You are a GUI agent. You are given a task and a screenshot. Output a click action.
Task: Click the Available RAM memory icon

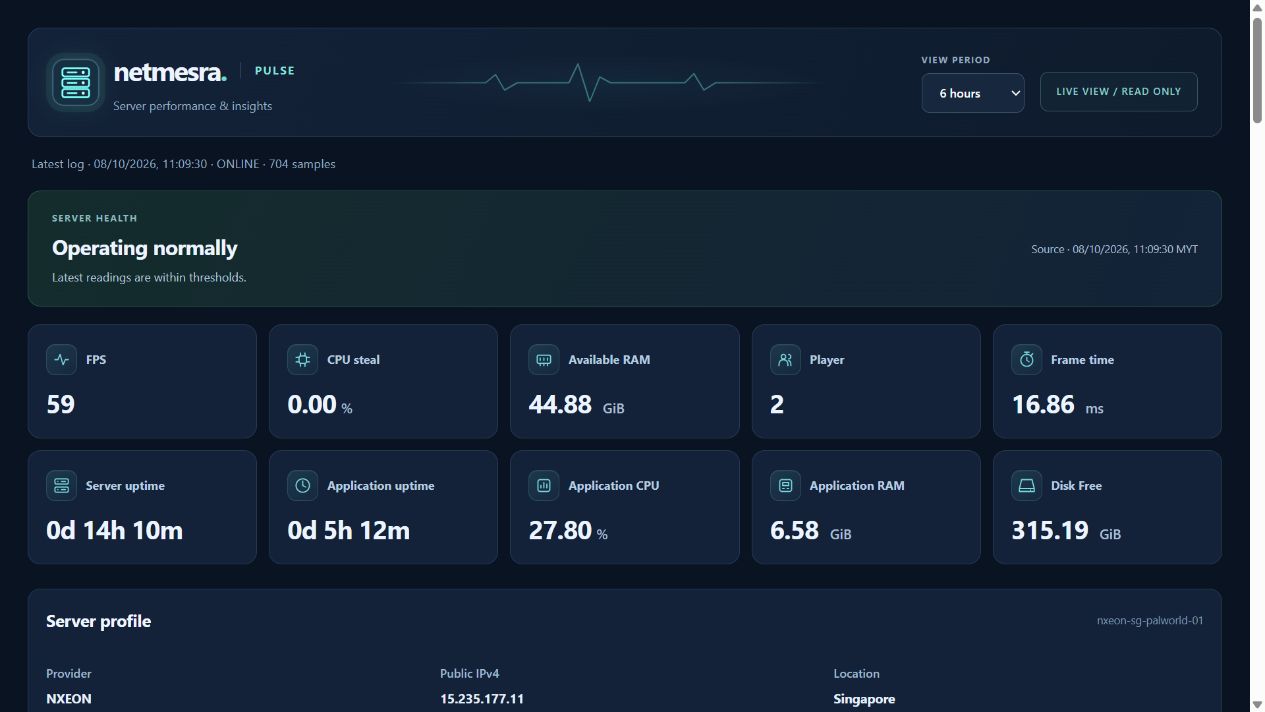[x=544, y=360]
